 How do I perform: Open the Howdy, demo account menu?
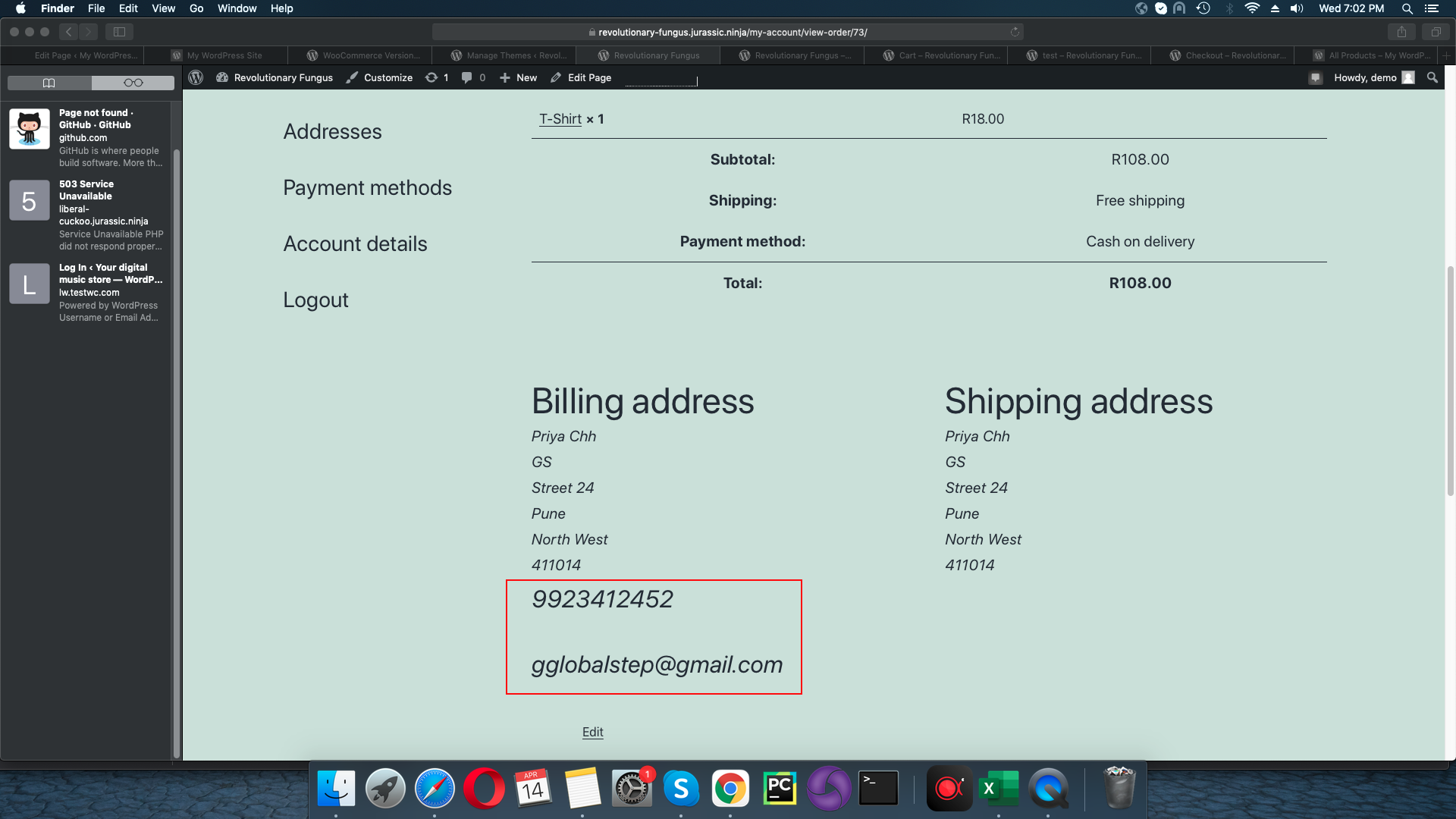[x=1365, y=77]
